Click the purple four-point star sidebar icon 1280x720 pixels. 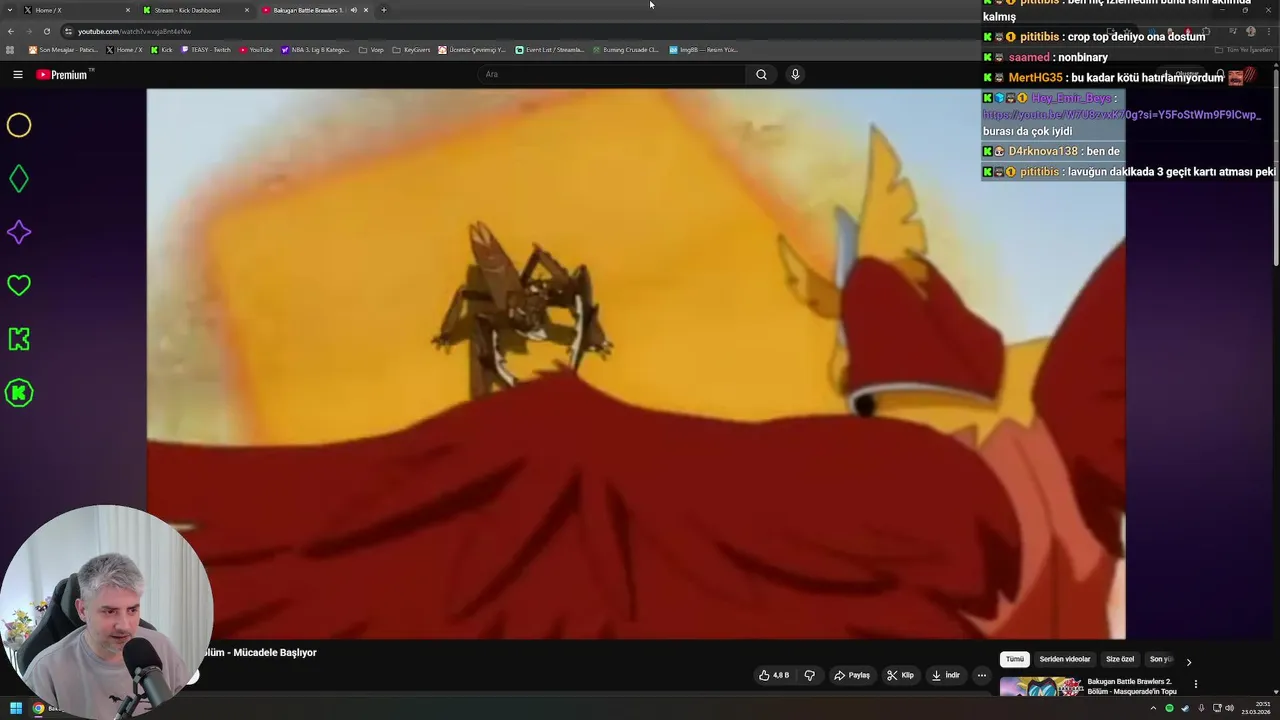click(x=19, y=232)
